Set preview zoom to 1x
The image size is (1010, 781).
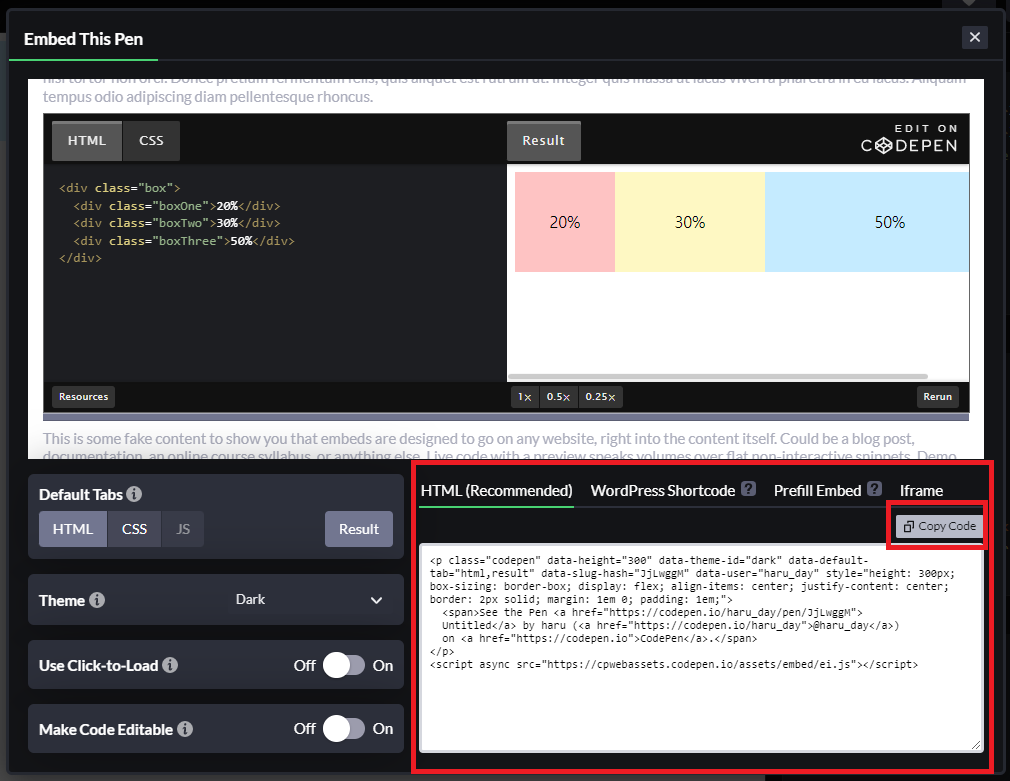525,397
